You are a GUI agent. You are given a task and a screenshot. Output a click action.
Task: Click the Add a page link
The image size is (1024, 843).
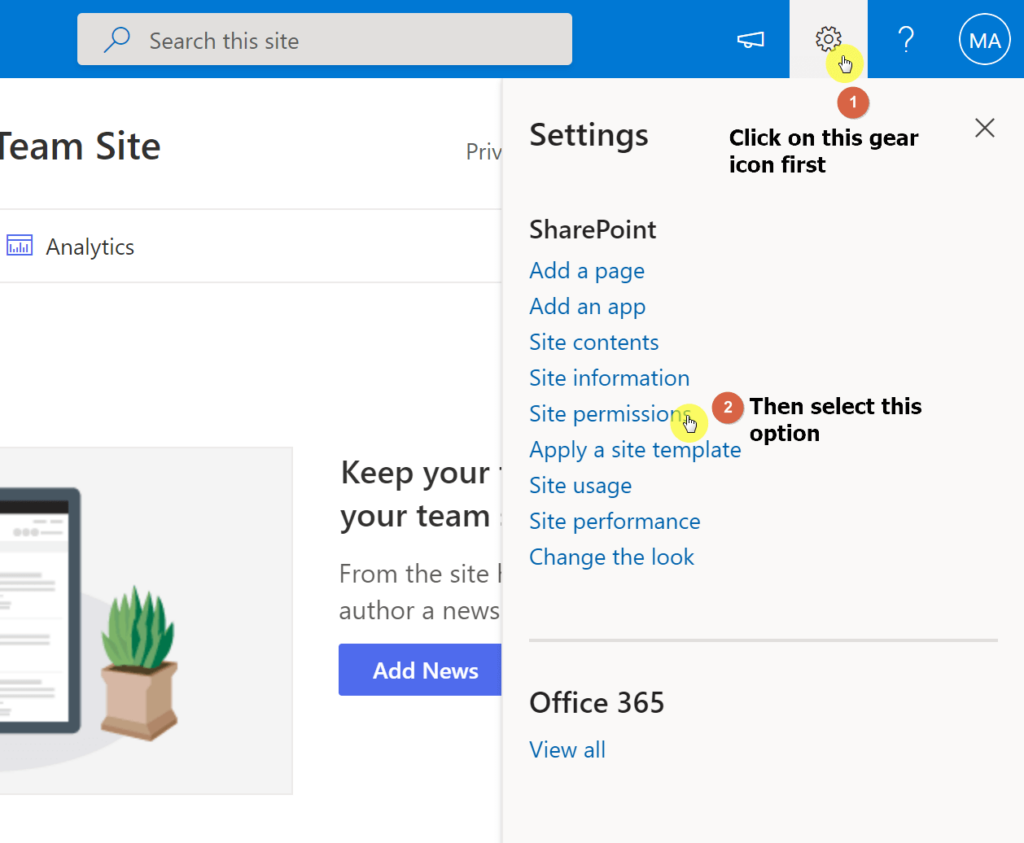[x=586, y=270]
